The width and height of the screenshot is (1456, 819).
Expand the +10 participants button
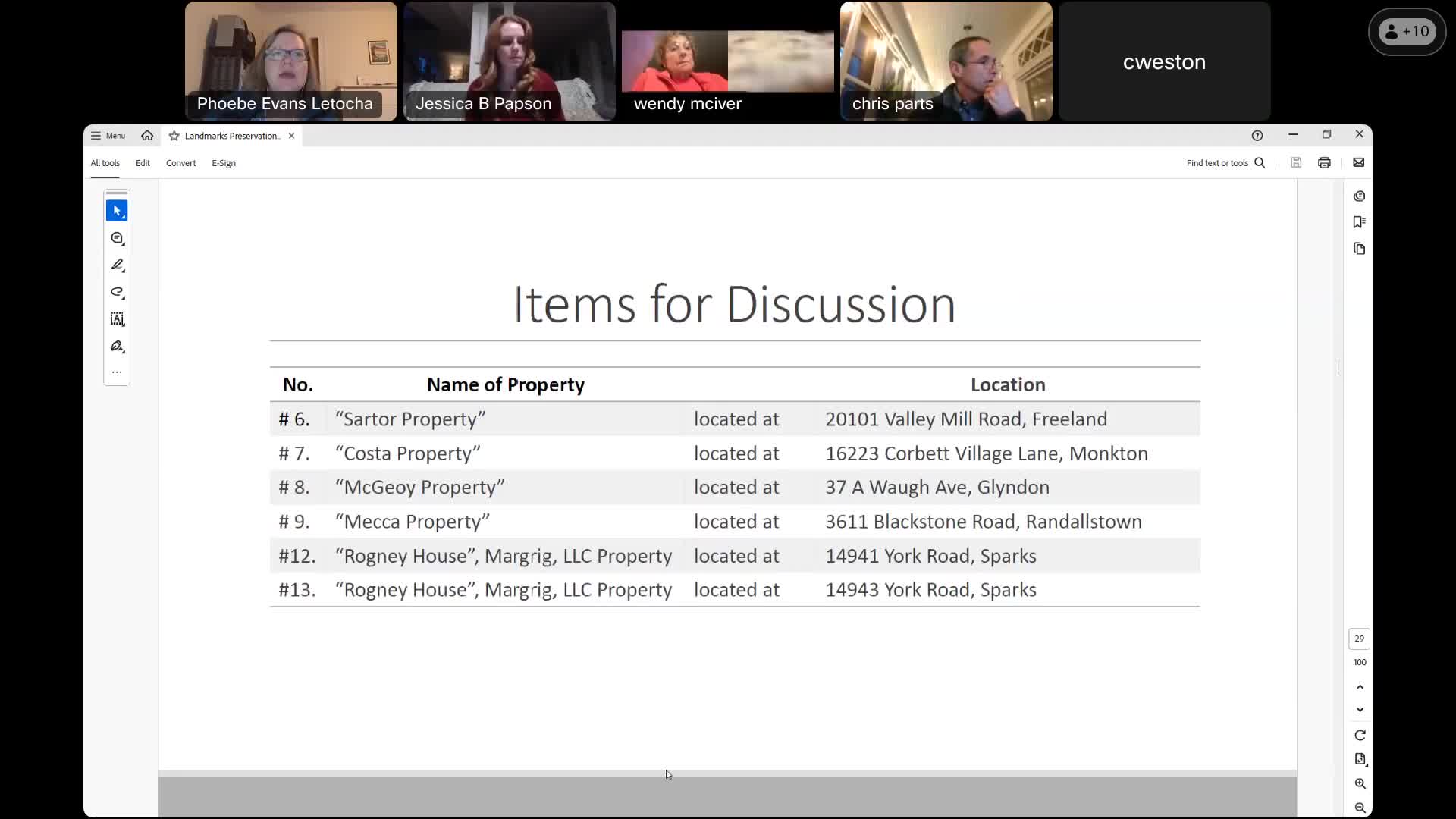pos(1407,32)
